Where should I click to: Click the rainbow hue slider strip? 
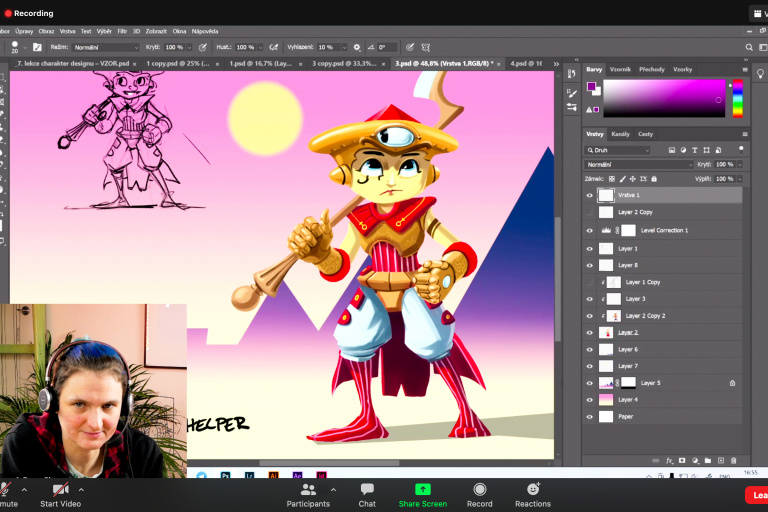738,99
